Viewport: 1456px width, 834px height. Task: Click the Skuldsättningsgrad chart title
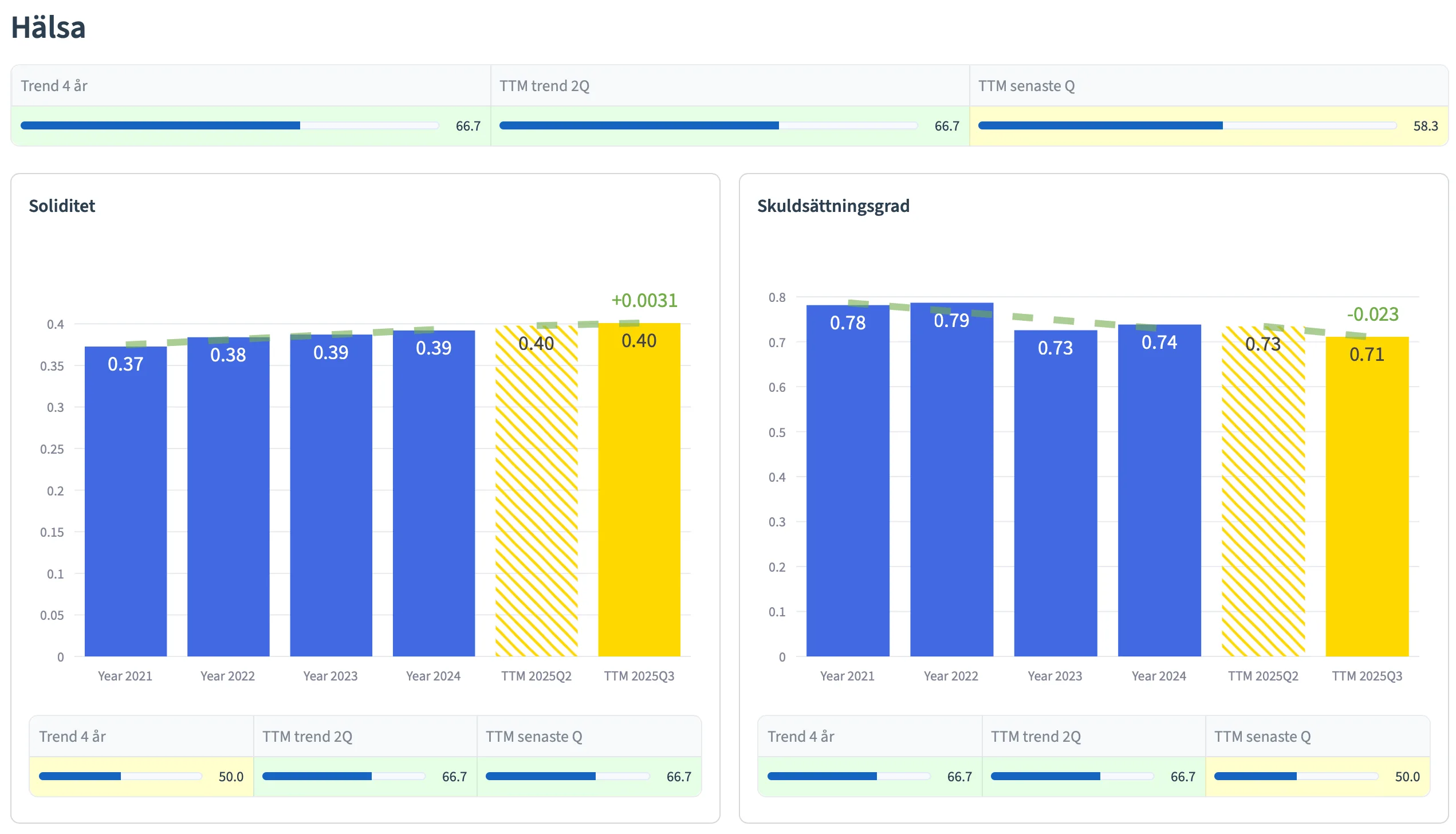(x=833, y=206)
